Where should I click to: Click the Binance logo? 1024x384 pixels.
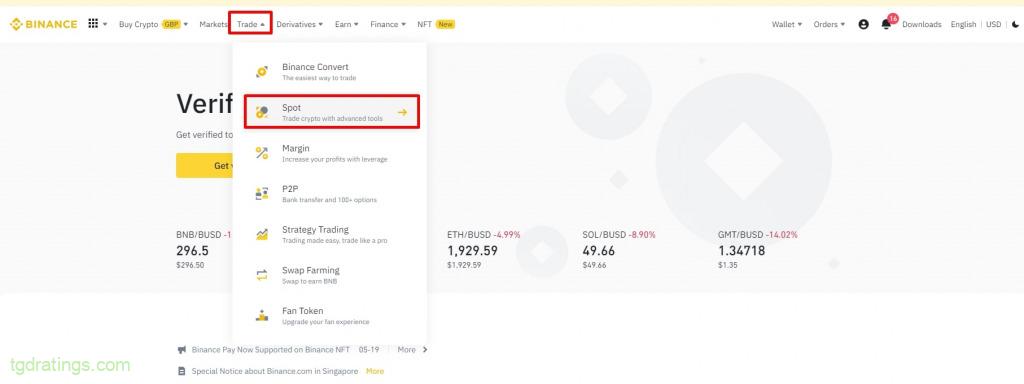[43, 24]
